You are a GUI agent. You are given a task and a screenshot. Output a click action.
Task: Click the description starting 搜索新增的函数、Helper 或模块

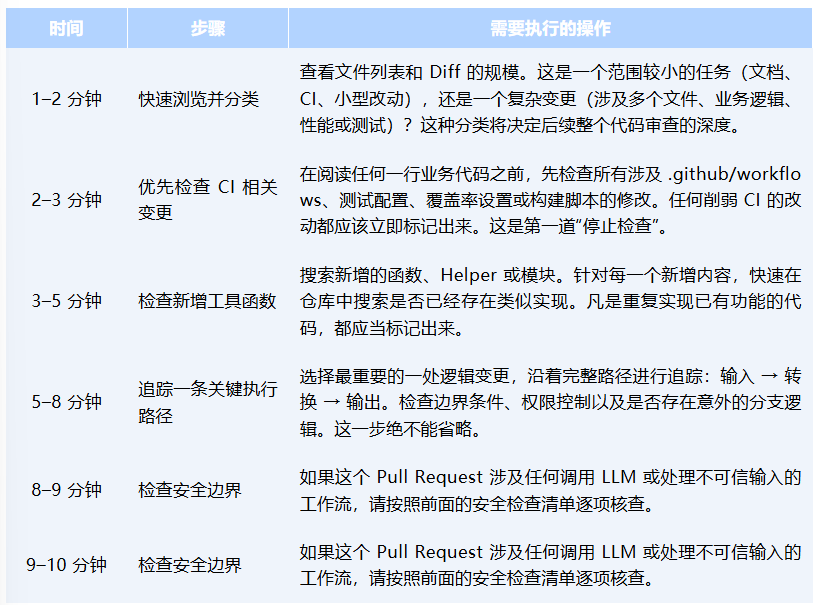[x=550, y=301]
